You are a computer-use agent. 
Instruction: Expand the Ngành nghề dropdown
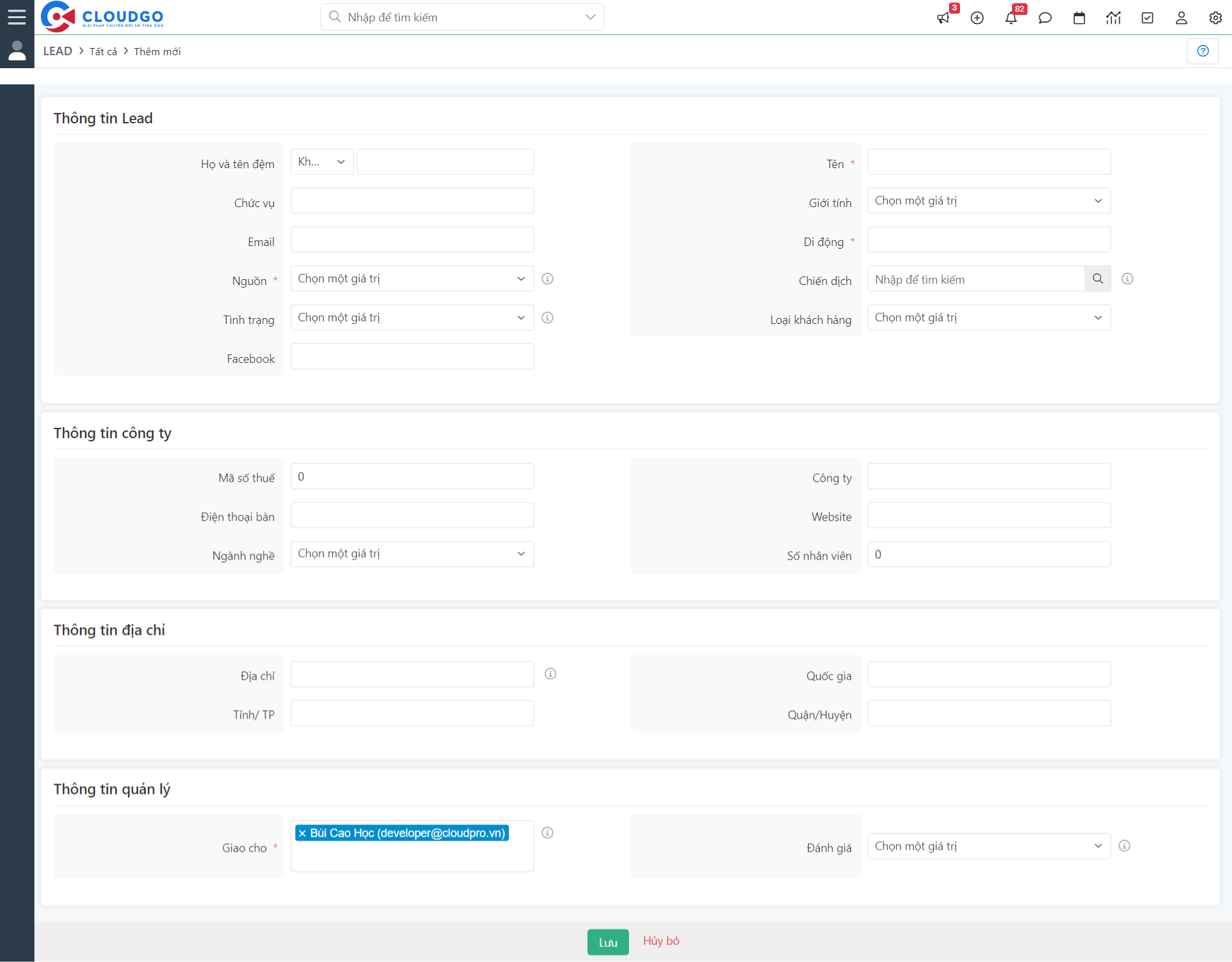[412, 554]
